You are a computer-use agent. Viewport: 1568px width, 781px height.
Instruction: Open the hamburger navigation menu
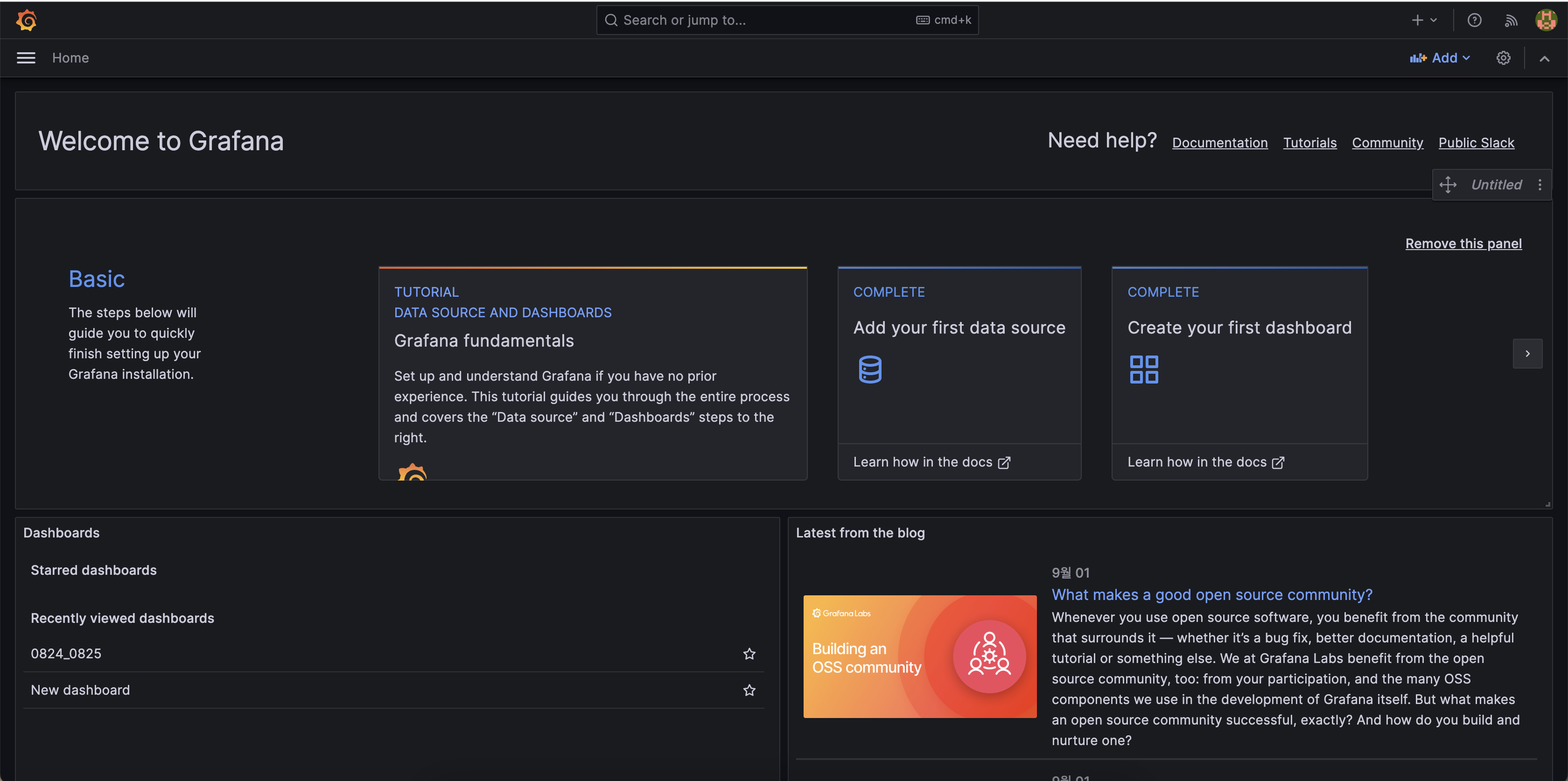point(26,58)
